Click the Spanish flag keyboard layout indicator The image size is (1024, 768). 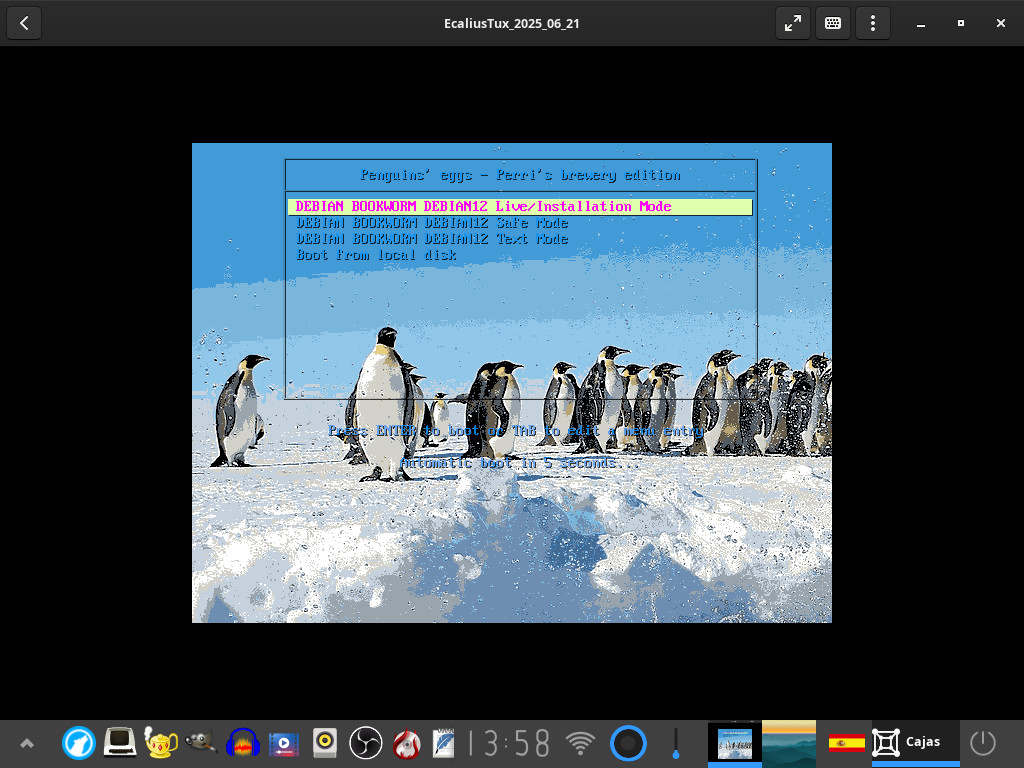846,743
